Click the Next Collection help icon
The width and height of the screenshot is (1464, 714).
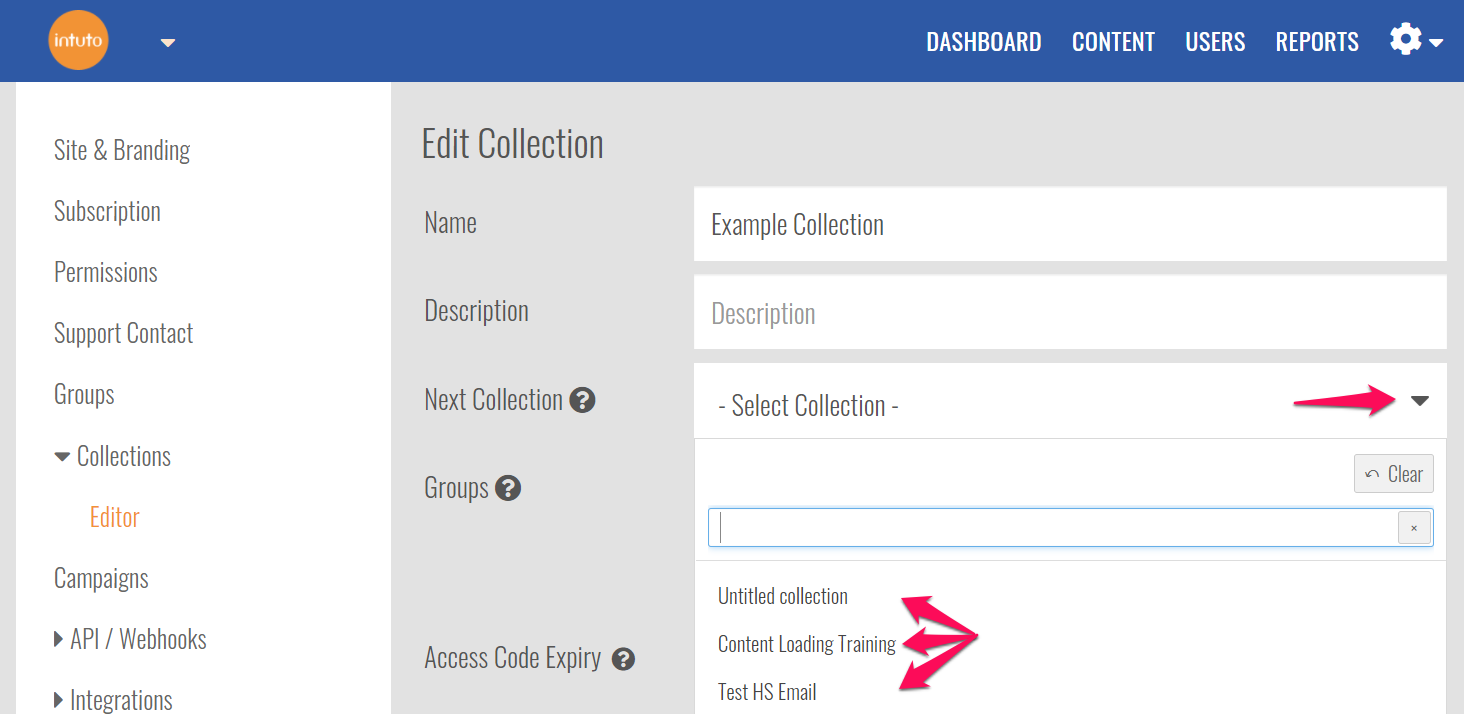(x=582, y=400)
